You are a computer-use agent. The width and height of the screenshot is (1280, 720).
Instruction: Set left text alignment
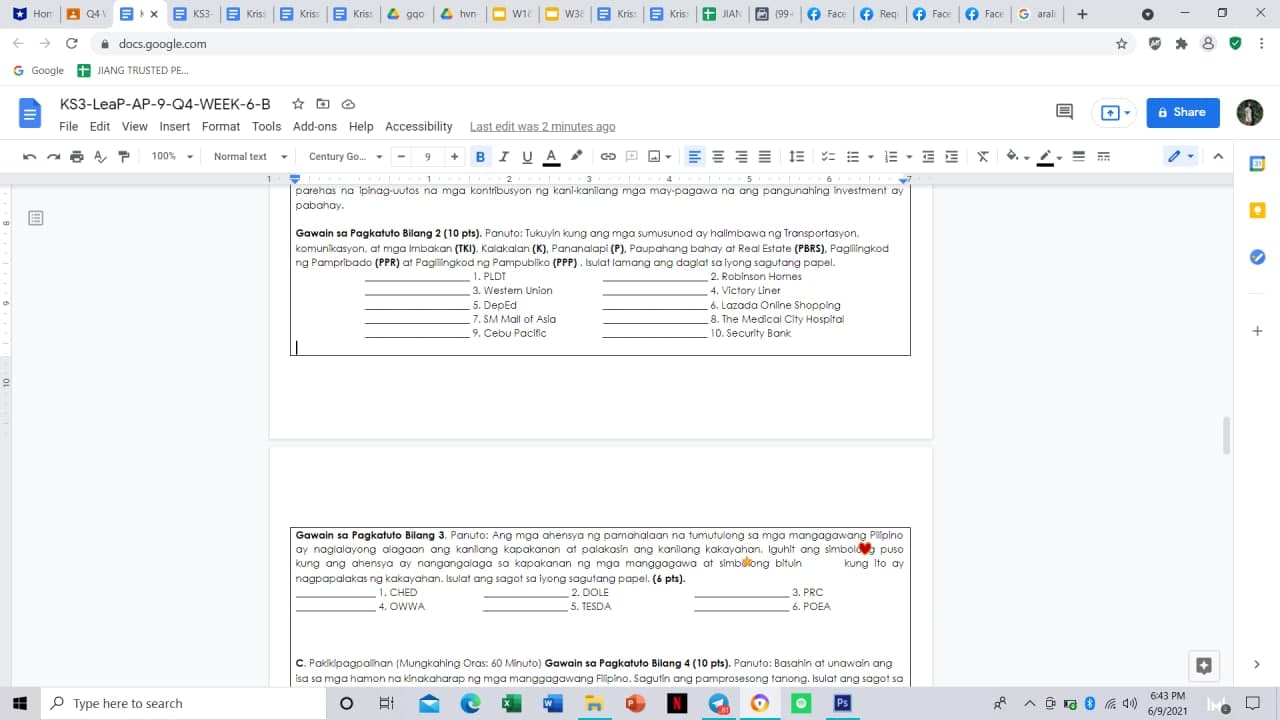coord(695,157)
